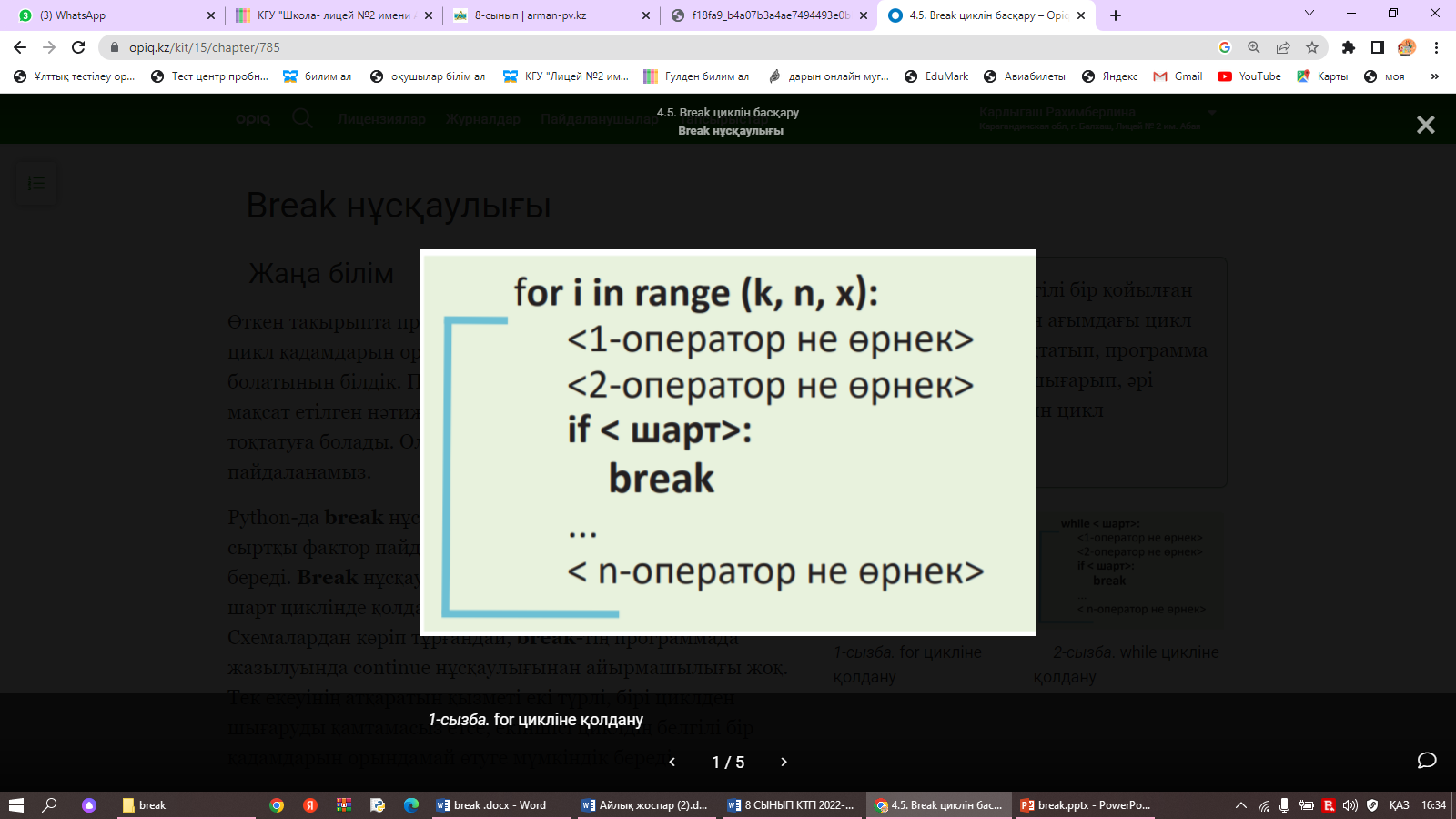Open the Chrome profile avatar
The width and height of the screenshot is (1456, 819).
[x=1407, y=47]
